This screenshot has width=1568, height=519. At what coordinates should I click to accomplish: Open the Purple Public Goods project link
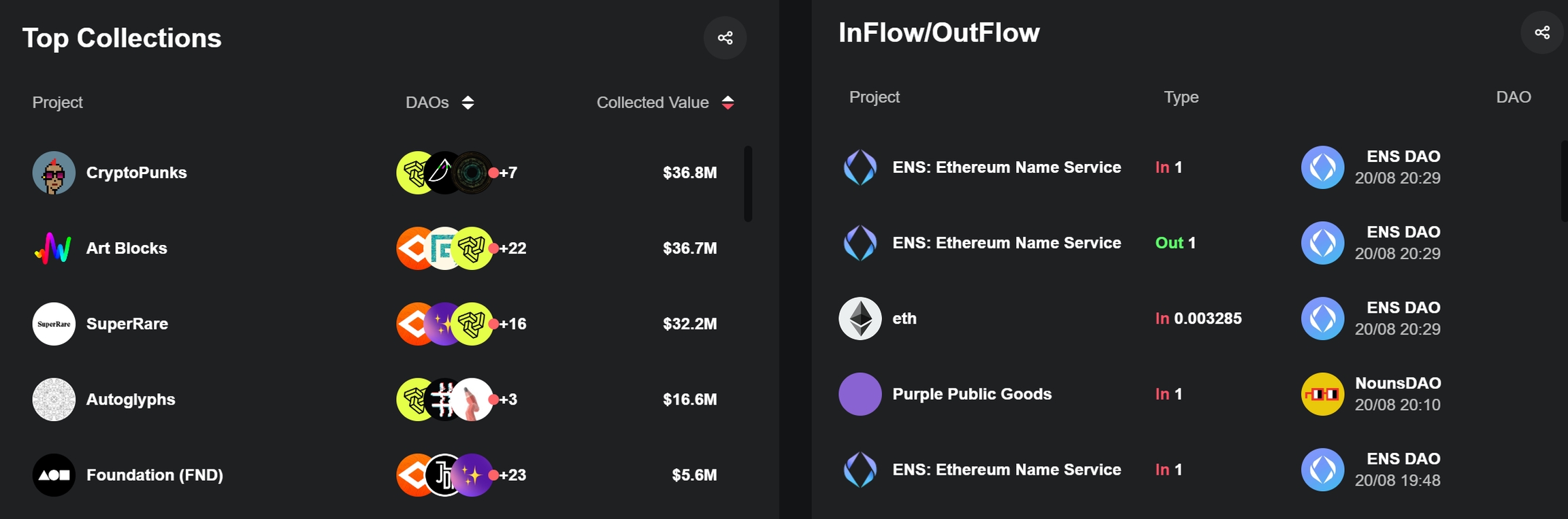(972, 394)
